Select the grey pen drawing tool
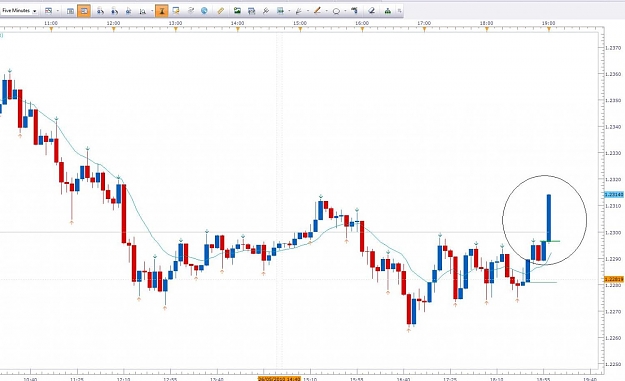Viewport: 625px width, 381px height. (x=298, y=11)
